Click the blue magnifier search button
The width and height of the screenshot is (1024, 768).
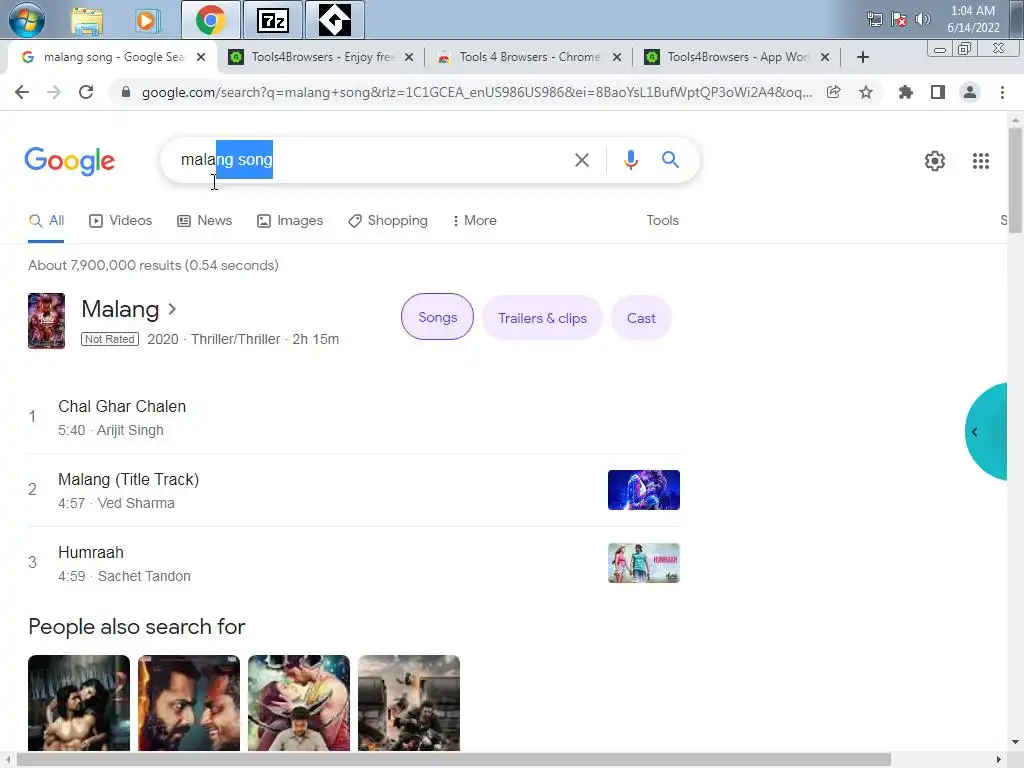click(670, 159)
